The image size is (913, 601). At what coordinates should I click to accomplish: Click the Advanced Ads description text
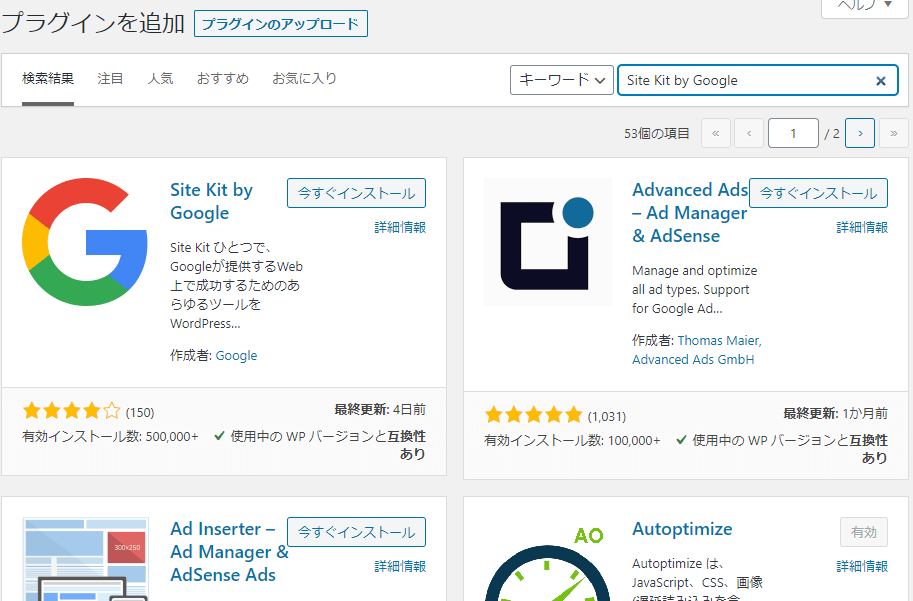(695, 289)
